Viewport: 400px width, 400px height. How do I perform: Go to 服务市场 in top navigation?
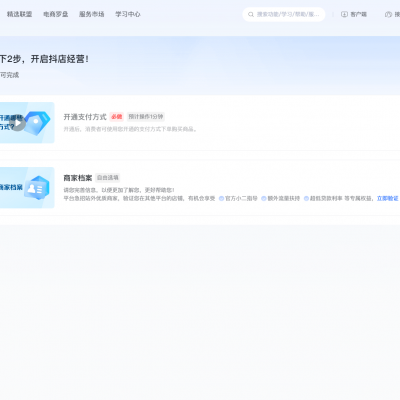pyautogui.click(x=92, y=14)
